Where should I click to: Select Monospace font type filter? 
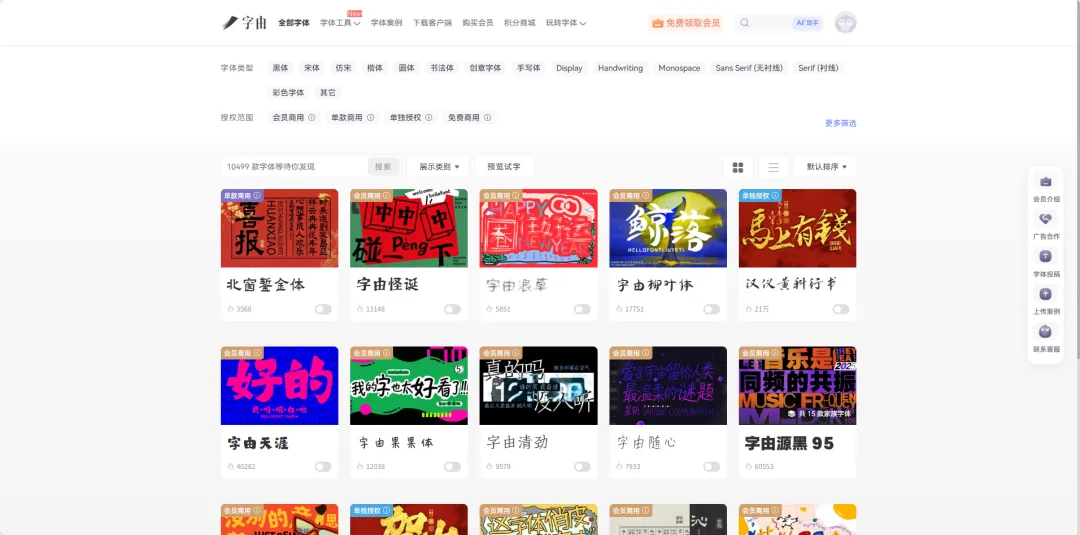click(679, 68)
